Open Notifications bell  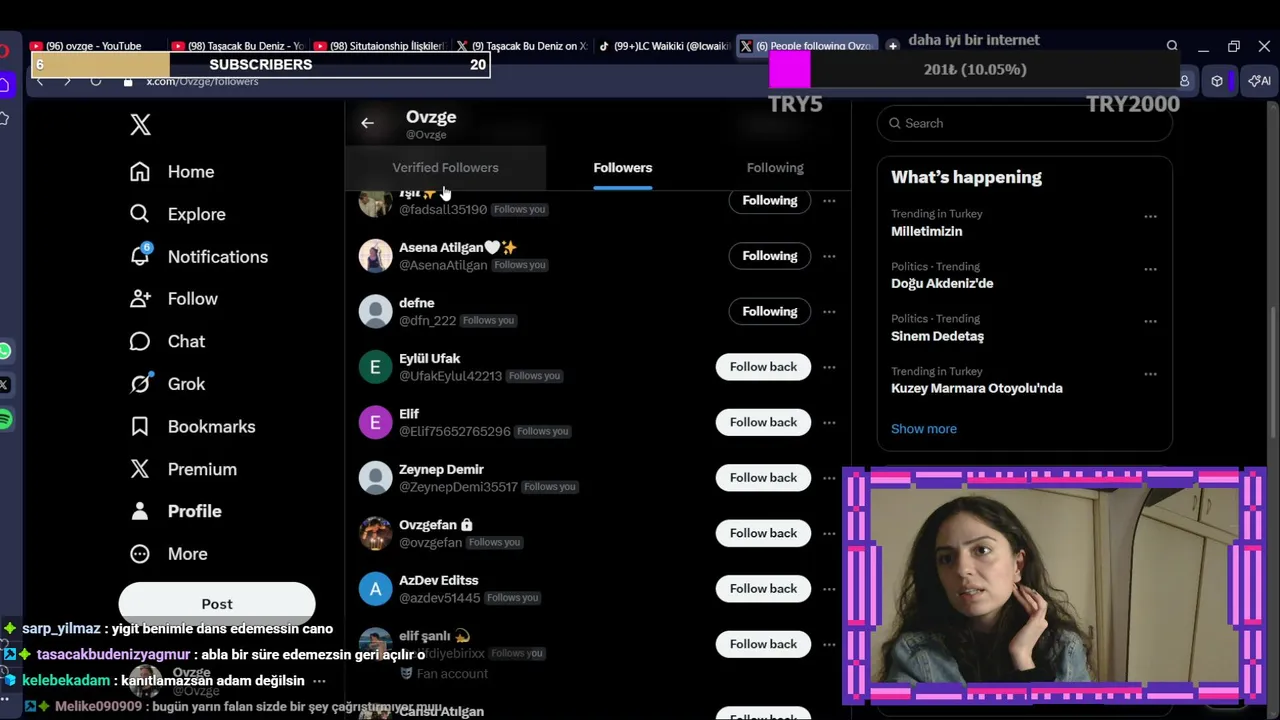(x=199, y=257)
